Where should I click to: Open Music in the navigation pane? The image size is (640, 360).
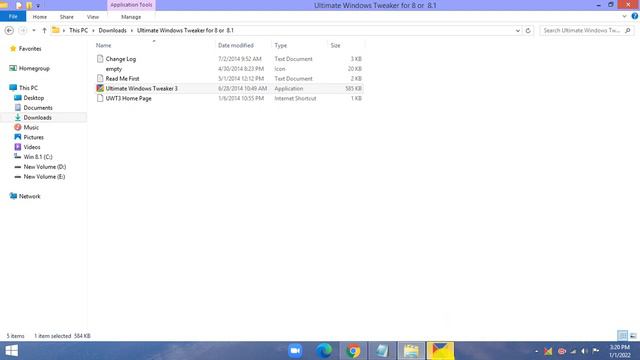(31, 127)
